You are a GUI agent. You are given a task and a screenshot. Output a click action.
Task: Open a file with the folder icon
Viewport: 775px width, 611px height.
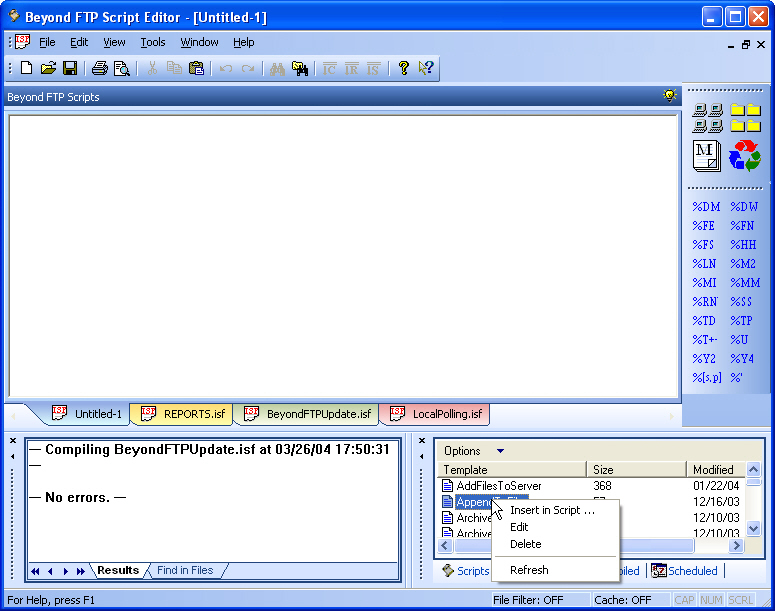(48, 68)
